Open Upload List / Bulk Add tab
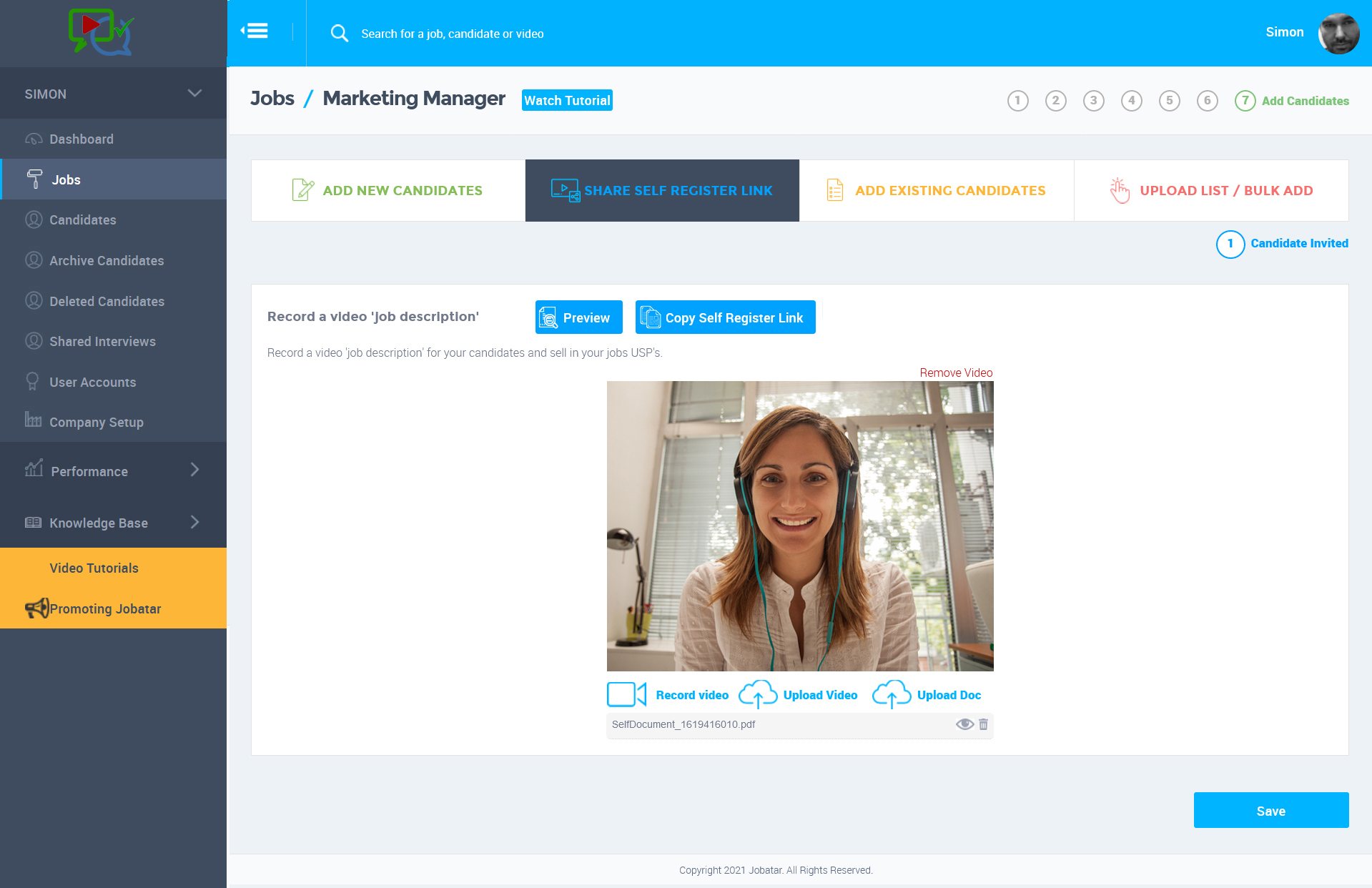This screenshot has width=1372, height=888. click(x=1211, y=190)
